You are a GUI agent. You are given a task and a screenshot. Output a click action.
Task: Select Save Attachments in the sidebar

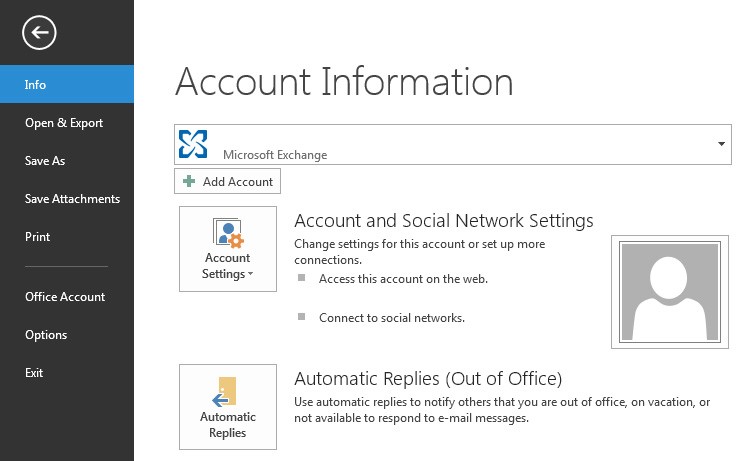click(72, 199)
